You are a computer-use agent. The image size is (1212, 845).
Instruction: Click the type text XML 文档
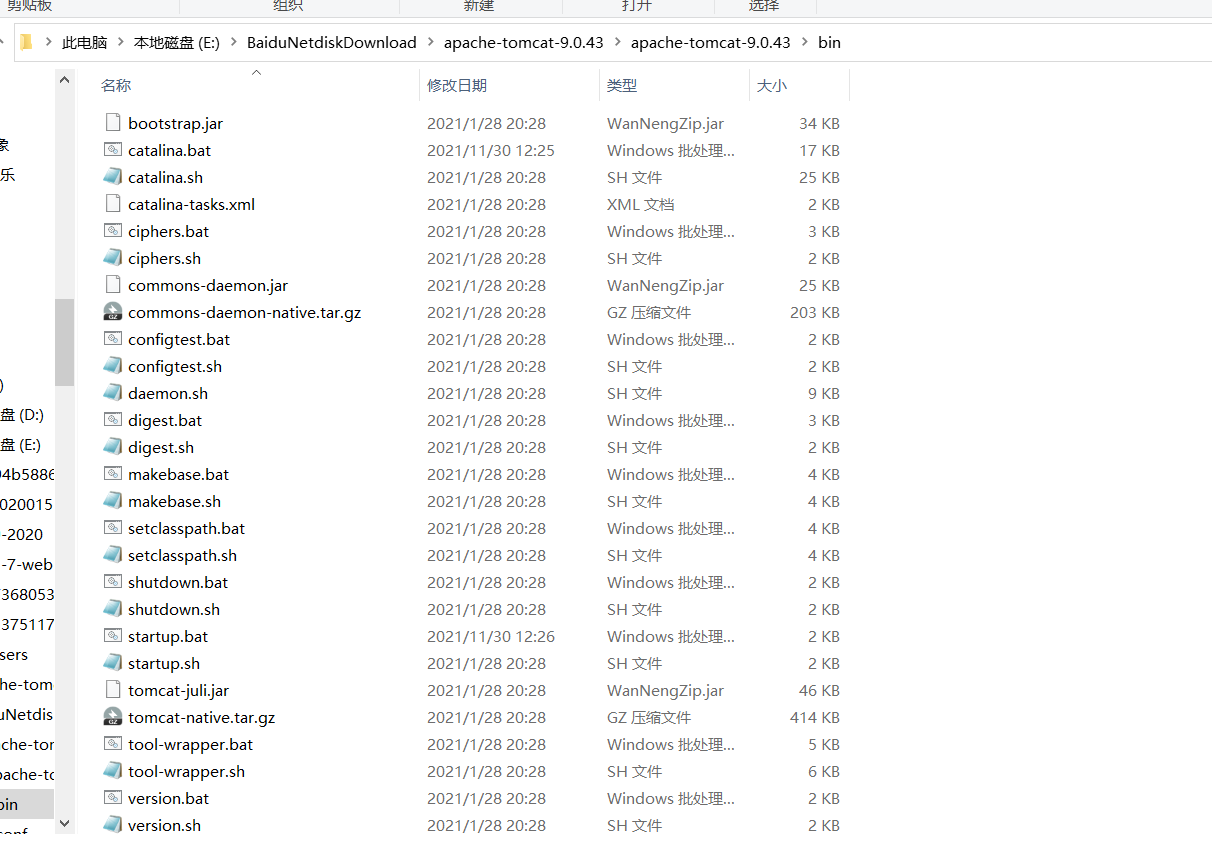click(641, 204)
